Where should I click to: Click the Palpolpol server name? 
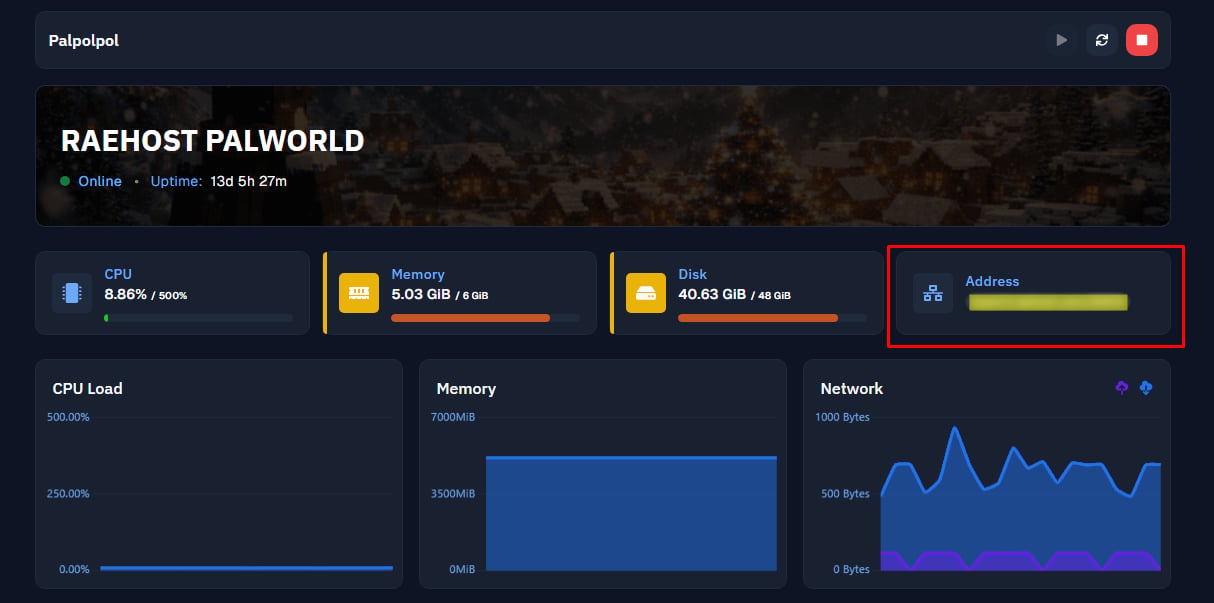[x=84, y=41]
